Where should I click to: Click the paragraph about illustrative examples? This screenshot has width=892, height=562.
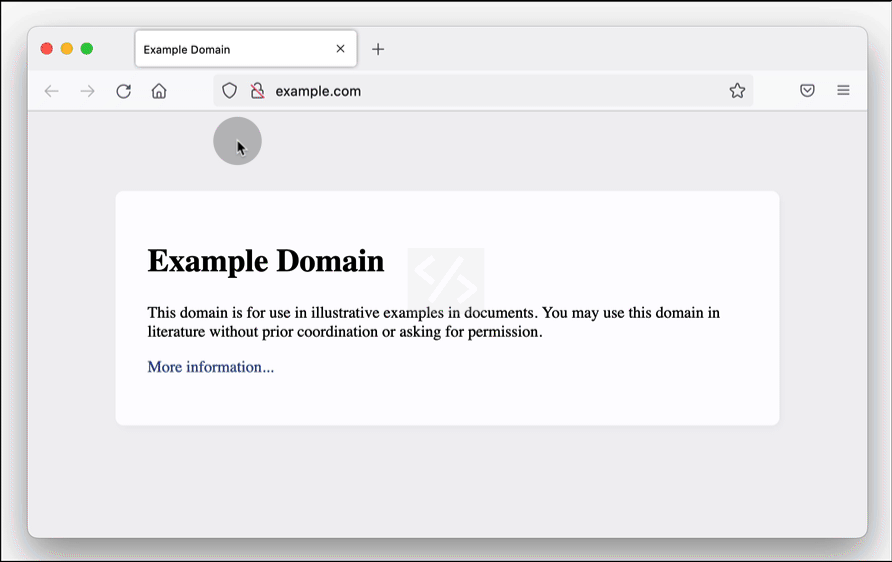click(x=433, y=322)
